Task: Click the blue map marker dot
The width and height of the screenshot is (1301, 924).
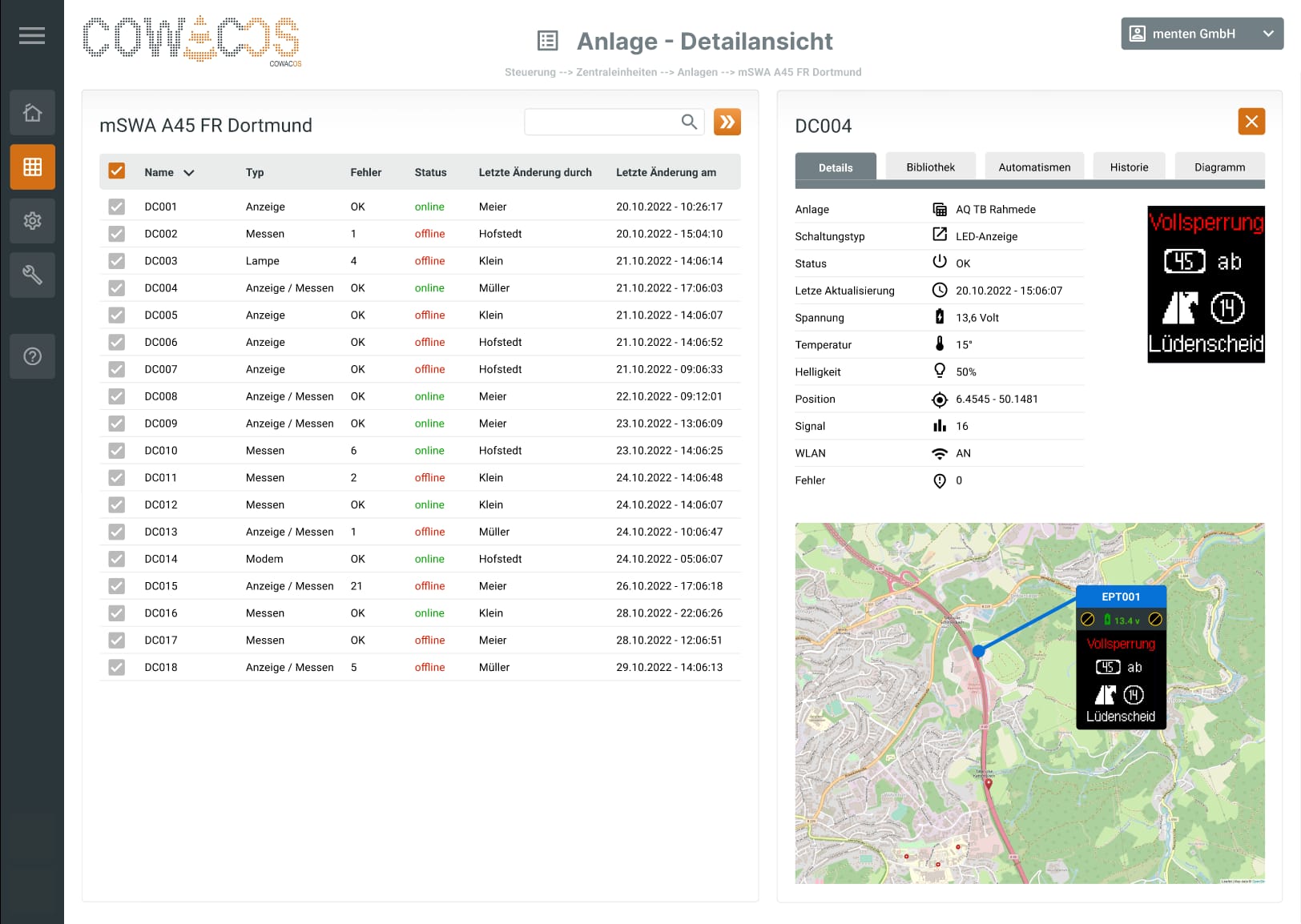Action: point(978,651)
